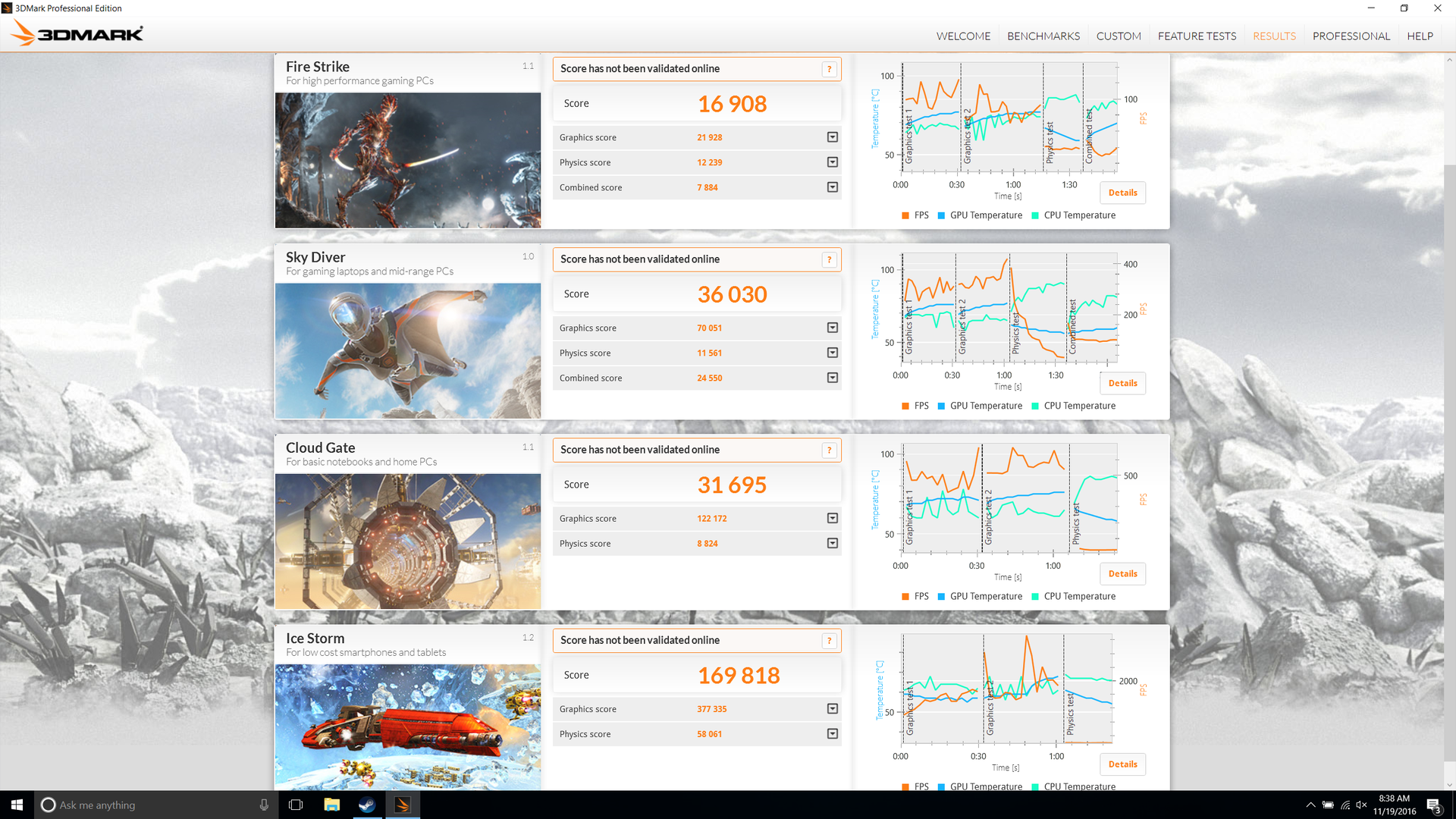Open Fire Strike chart Details
1456x819 pixels.
pyautogui.click(x=1122, y=193)
